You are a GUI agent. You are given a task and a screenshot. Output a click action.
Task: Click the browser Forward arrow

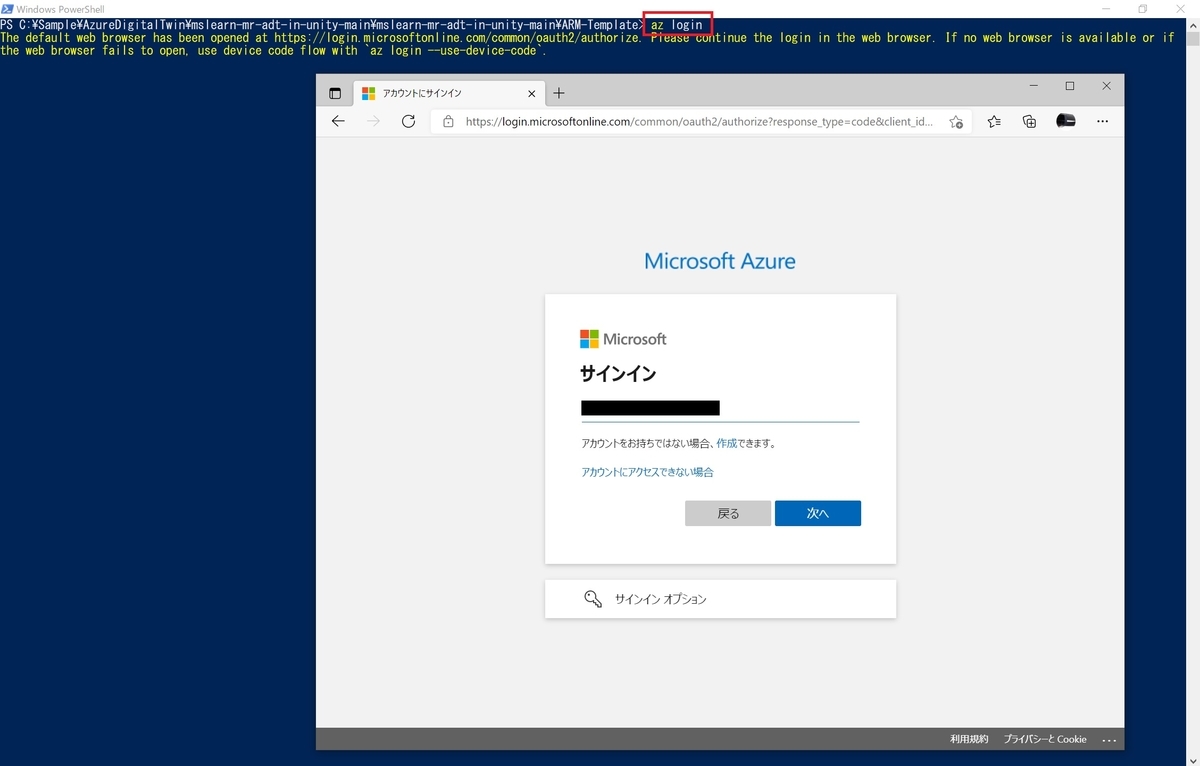pyautogui.click(x=373, y=121)
